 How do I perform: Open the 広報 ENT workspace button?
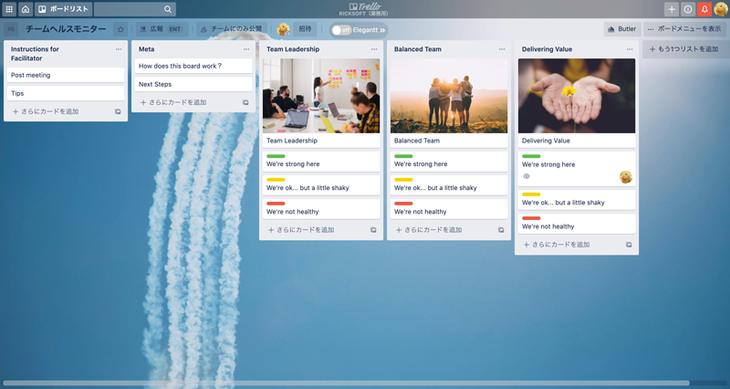[162, 29]
